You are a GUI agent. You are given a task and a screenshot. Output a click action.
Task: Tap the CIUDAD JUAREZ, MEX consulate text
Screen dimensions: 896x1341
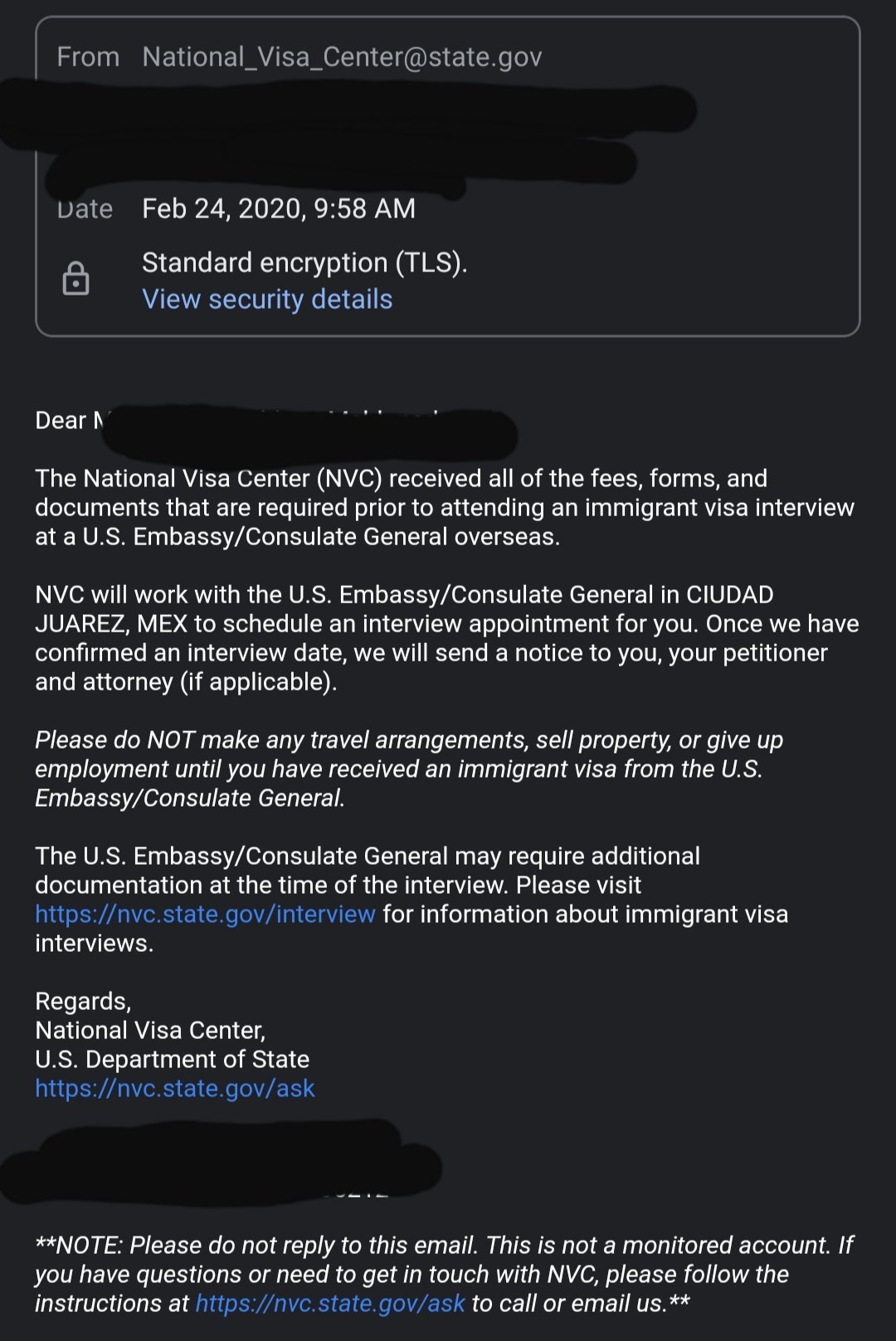(404, 609)
